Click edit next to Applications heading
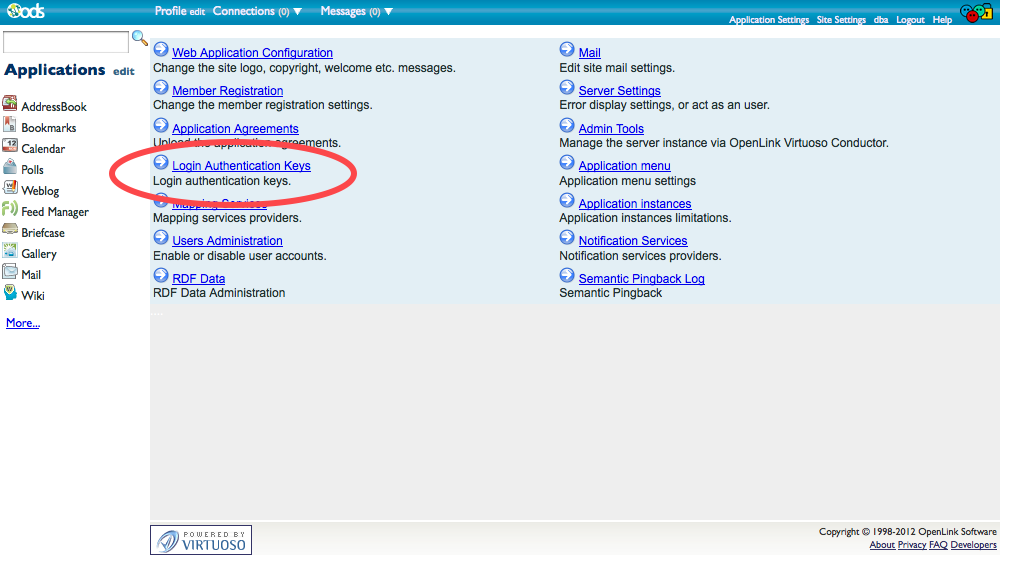Viewport: 1018px width, 575px height. click(x=123, y=71)
